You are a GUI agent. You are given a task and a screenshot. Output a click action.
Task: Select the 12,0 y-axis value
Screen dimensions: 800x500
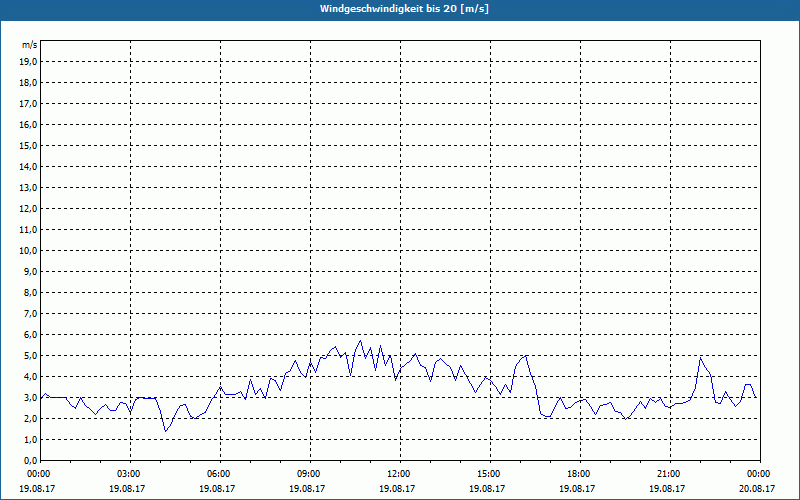click(x=28, y=208)
